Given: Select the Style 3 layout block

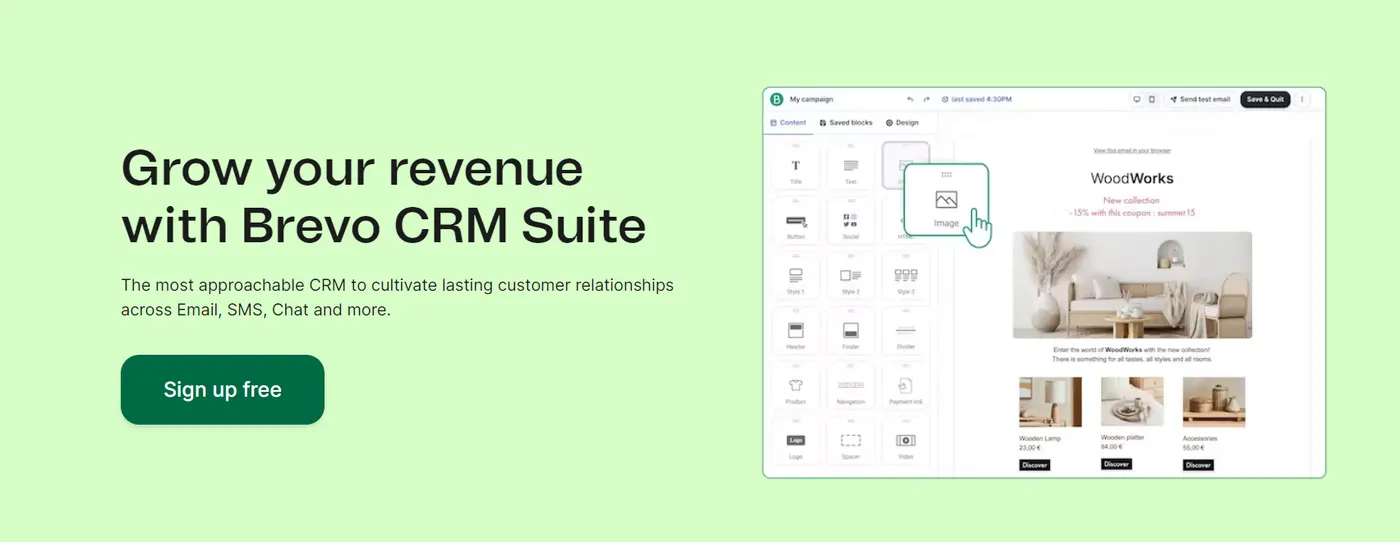Looking at the screenshot, I should click(x=906, y=276).
